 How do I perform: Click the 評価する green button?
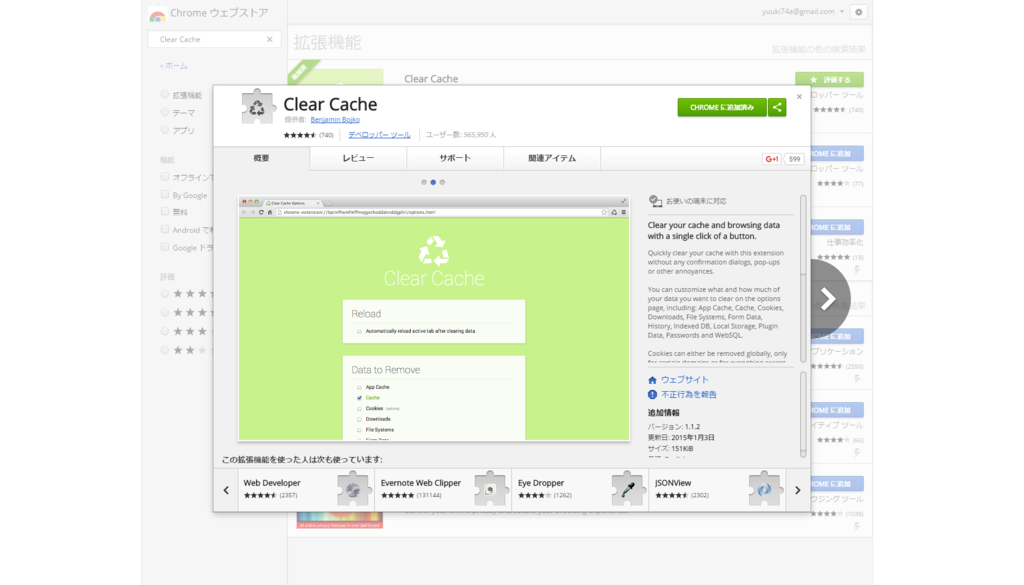click(x=829, y=80)
